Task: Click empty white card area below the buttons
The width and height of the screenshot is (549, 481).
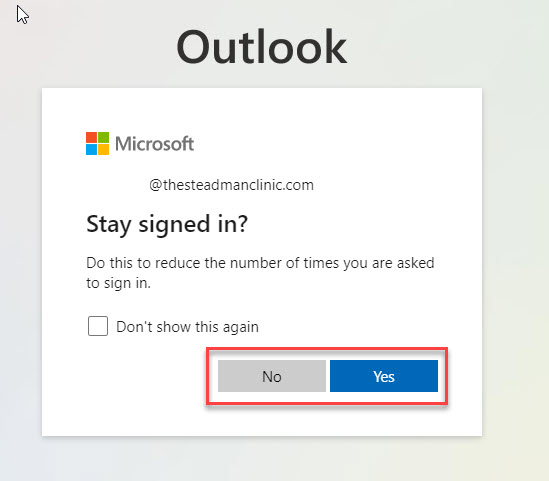Action: pyautogui.click(x=262, y=421)
